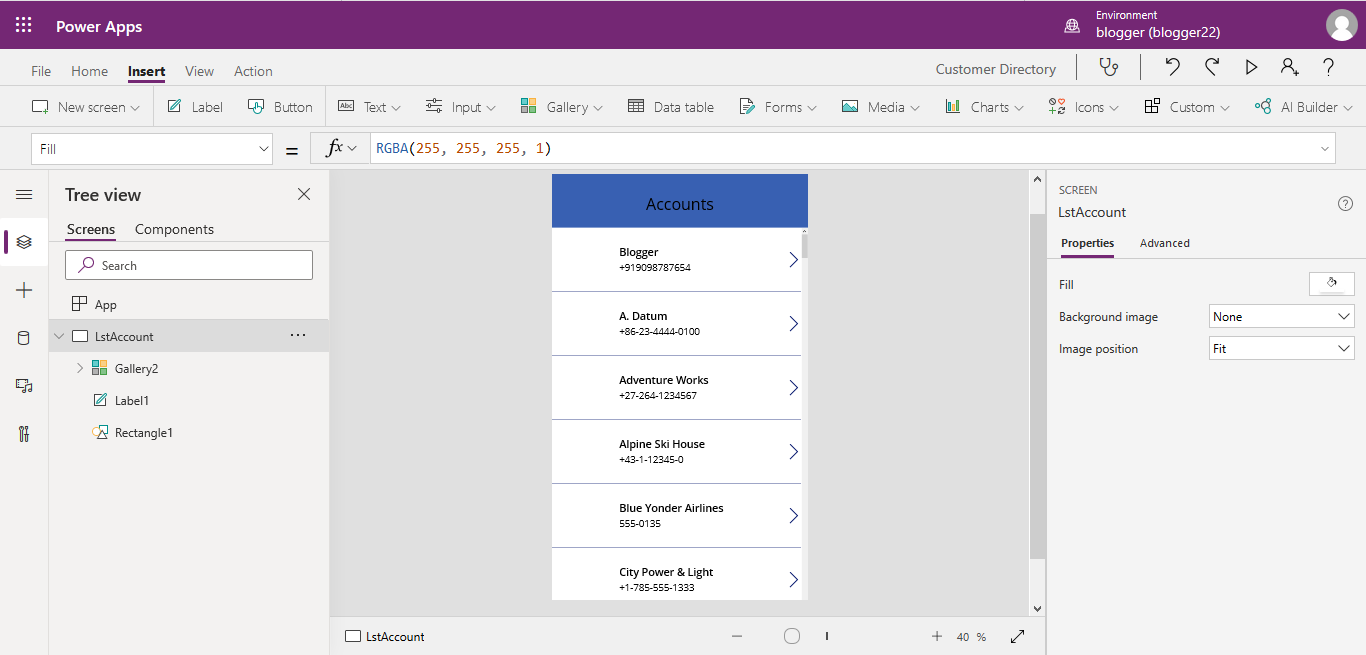Open the A. Datum account arrow
The image size is (1366, 655).
794,324
